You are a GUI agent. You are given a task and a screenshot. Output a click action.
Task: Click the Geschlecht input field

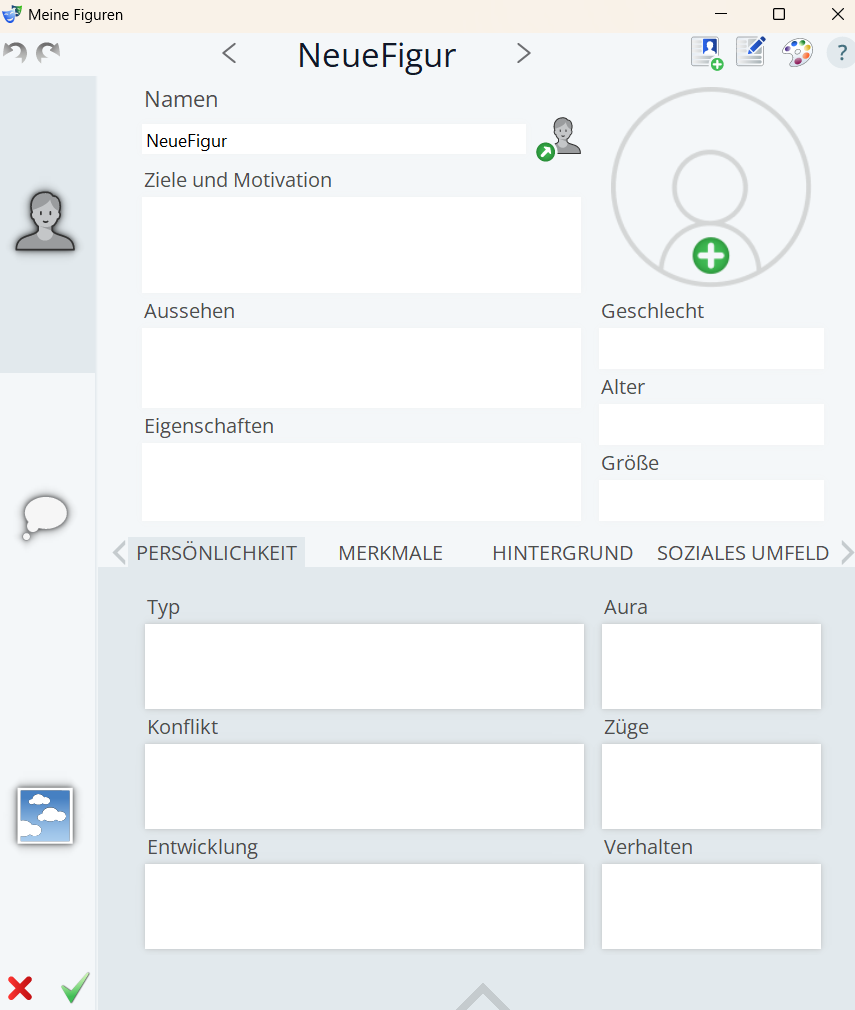coord(711,349)
